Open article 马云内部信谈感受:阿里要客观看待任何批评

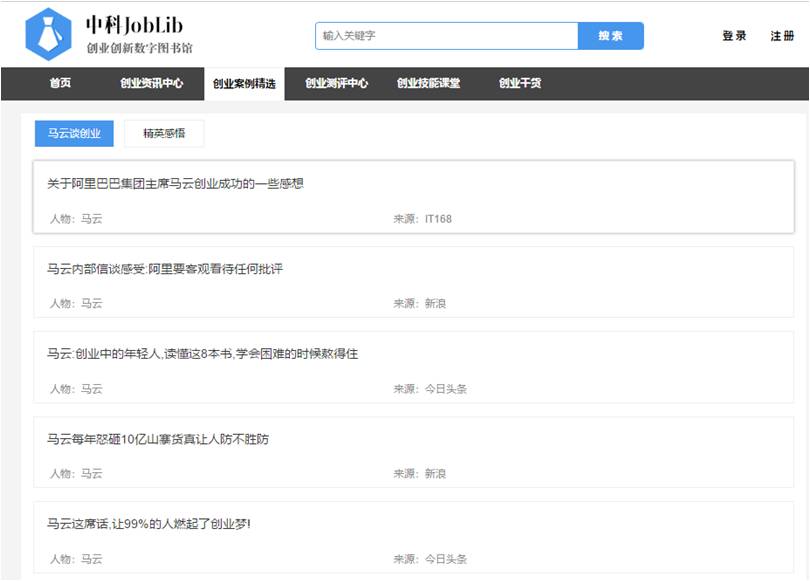(x=165, y=269)
